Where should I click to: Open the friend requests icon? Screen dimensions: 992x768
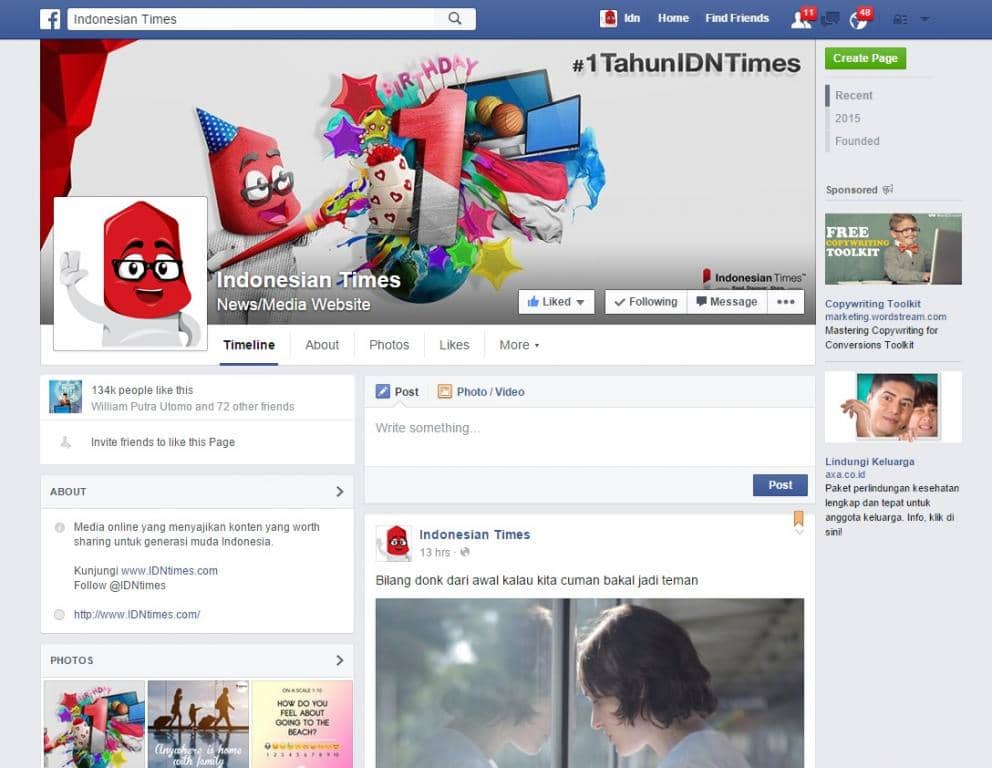point(800,18)
